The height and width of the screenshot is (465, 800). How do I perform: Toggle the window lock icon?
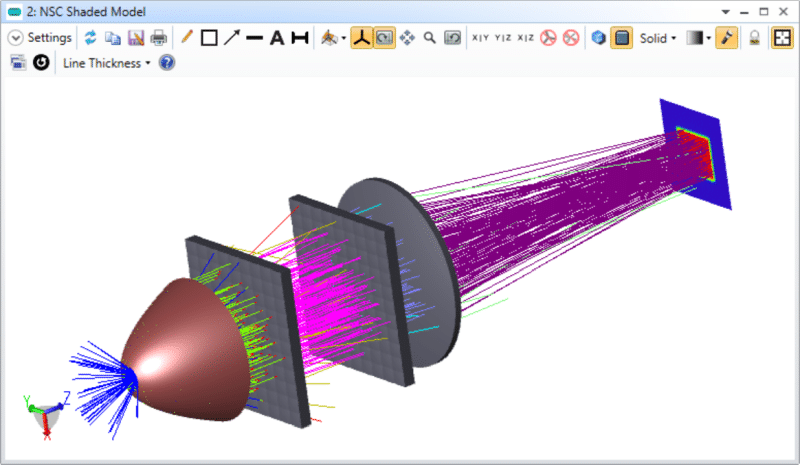click(755, 38)
